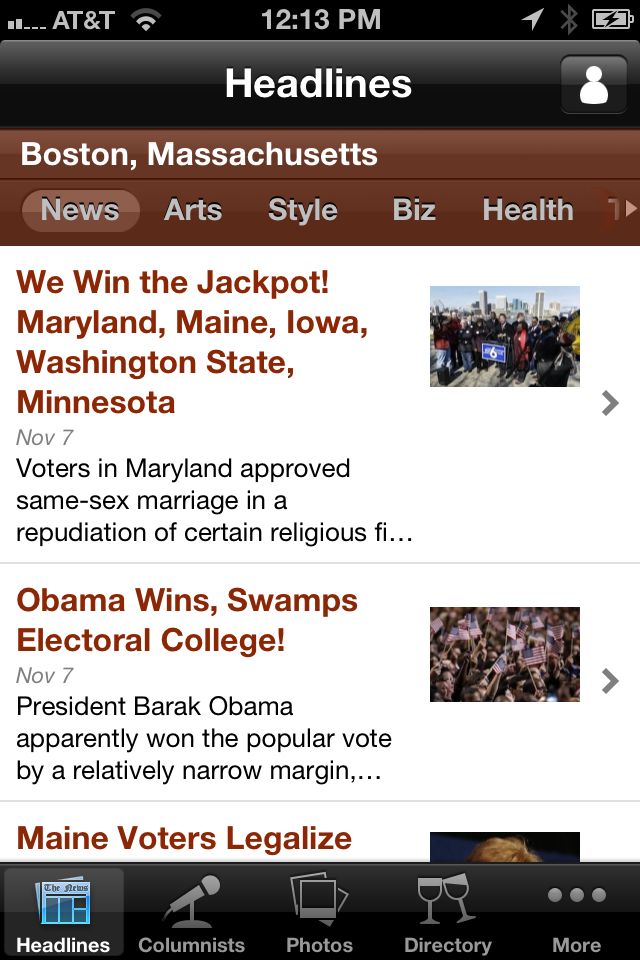
Task: Open the Photos stack icon
Action: pyautogui.click(x=320, y=900)
